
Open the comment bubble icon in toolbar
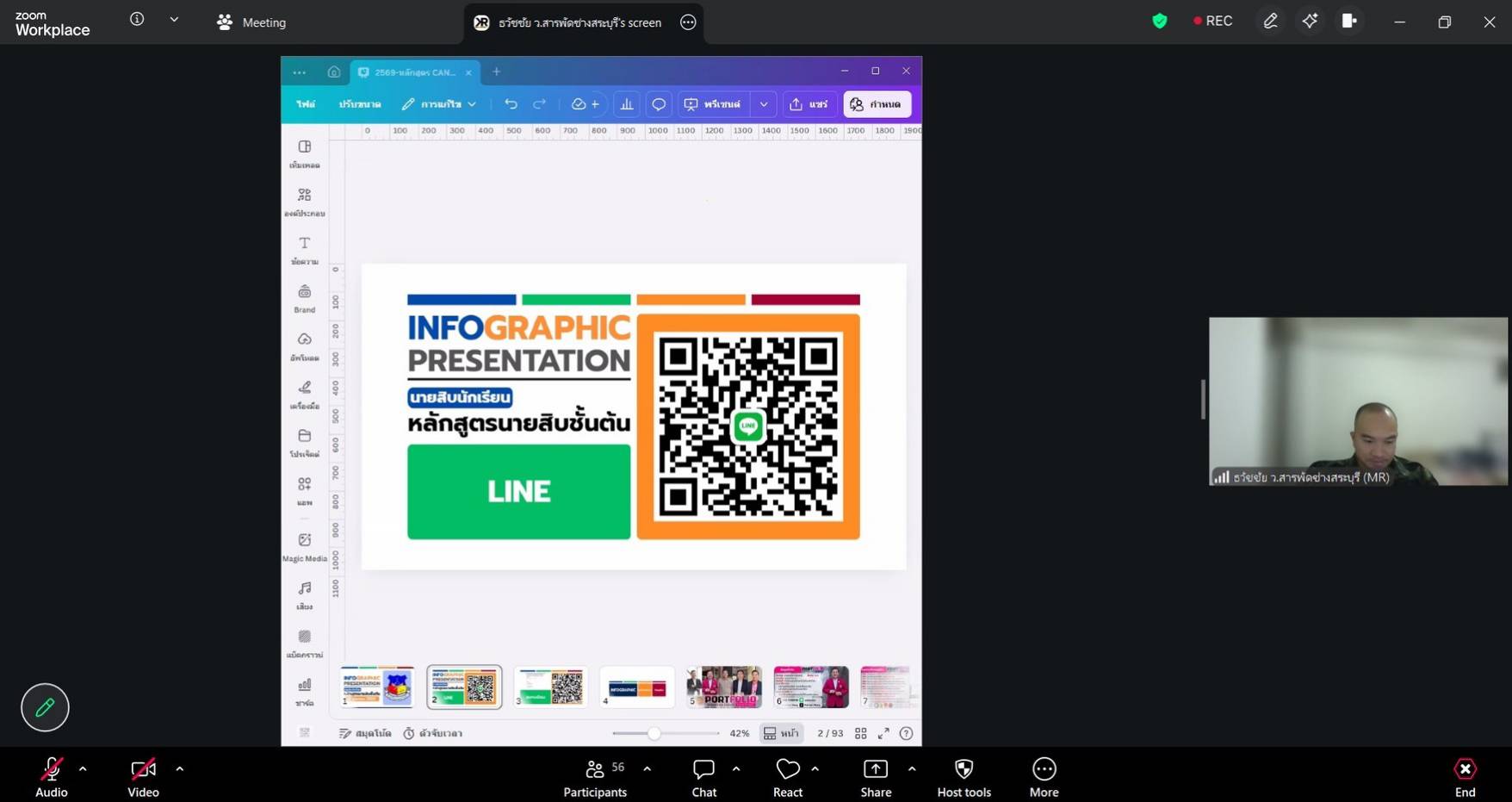click(659, 104)
